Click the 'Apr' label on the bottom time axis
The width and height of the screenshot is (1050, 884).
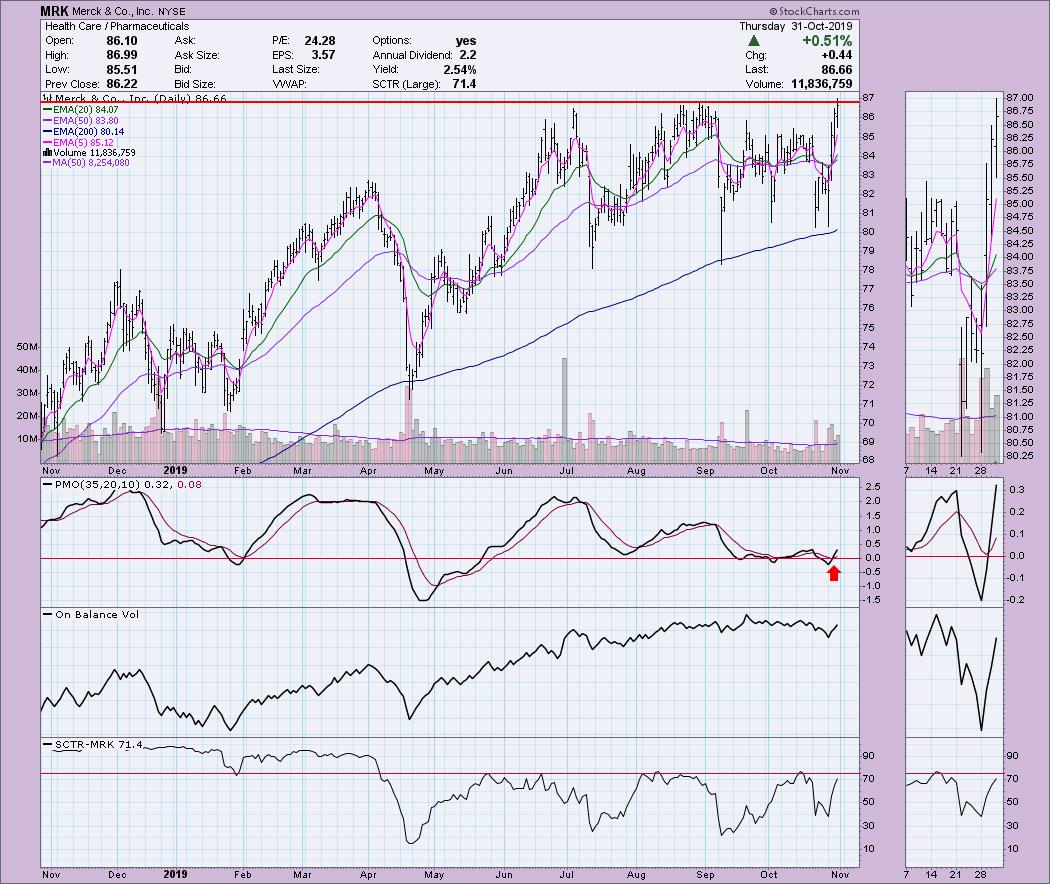(368, 875)
